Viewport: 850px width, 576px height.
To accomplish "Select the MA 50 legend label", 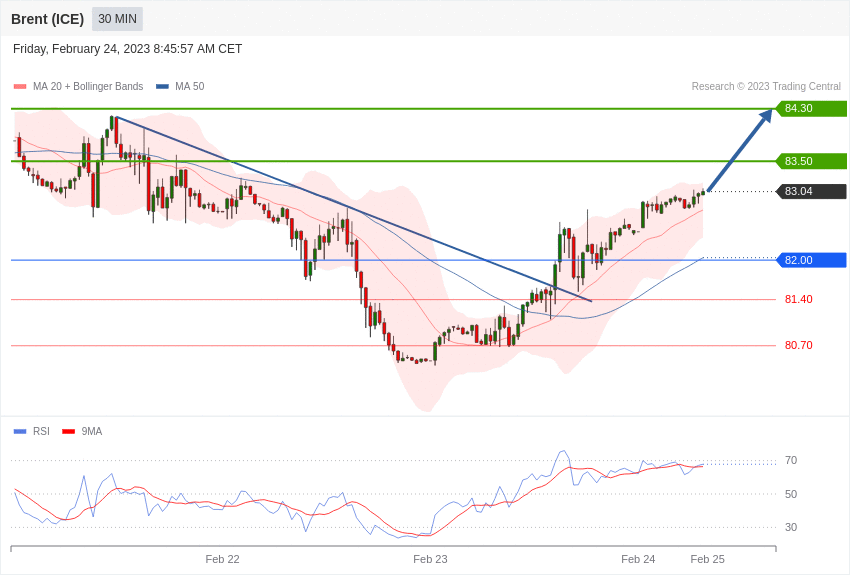I will pos(190,87).
